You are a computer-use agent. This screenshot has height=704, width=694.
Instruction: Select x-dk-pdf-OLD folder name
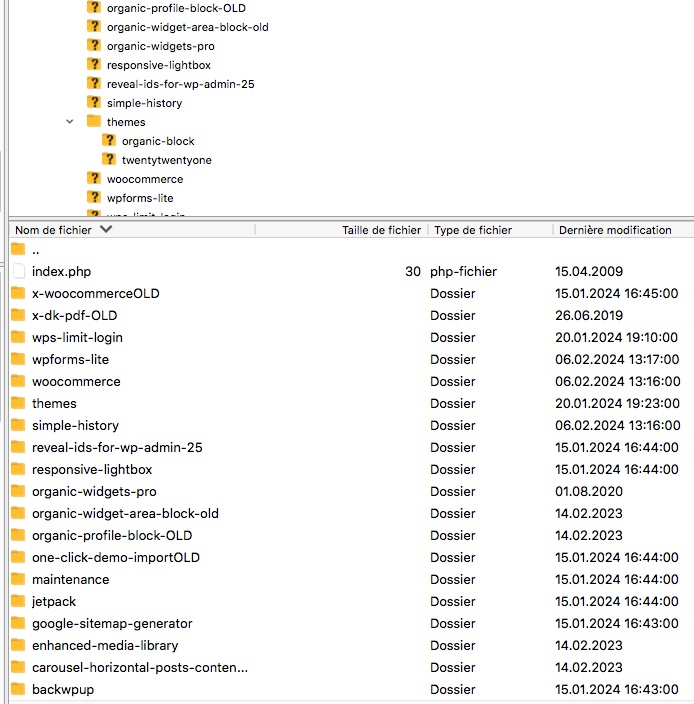[x=75, y=315]
